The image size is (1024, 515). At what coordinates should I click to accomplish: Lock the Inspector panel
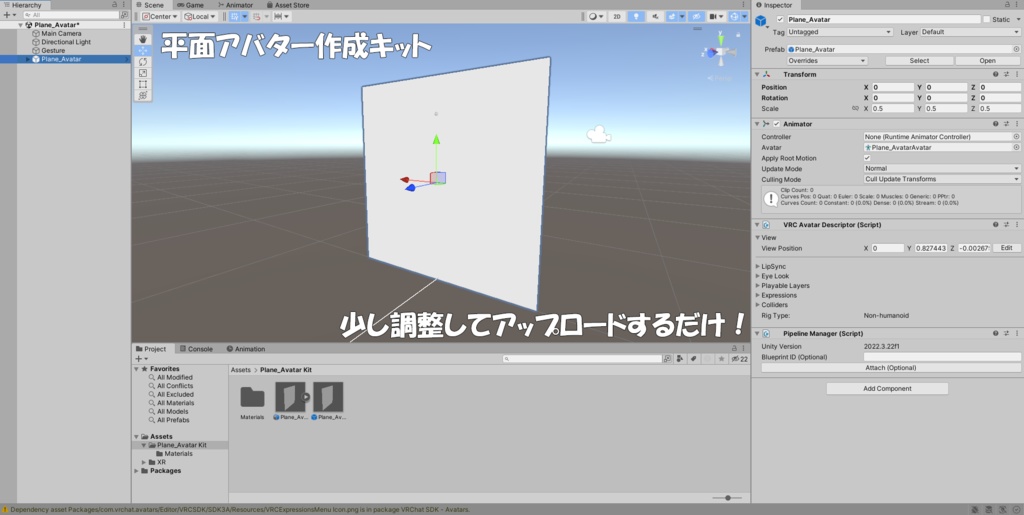click(x=1010, y=5)
